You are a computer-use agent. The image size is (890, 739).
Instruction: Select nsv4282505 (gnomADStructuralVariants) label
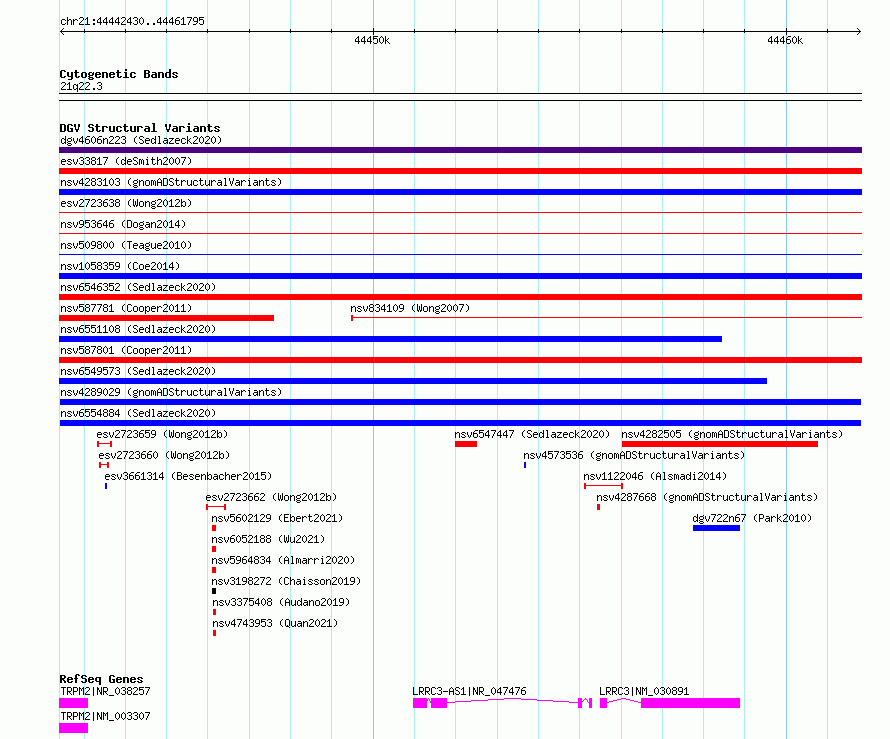click(x=732, y=434)
